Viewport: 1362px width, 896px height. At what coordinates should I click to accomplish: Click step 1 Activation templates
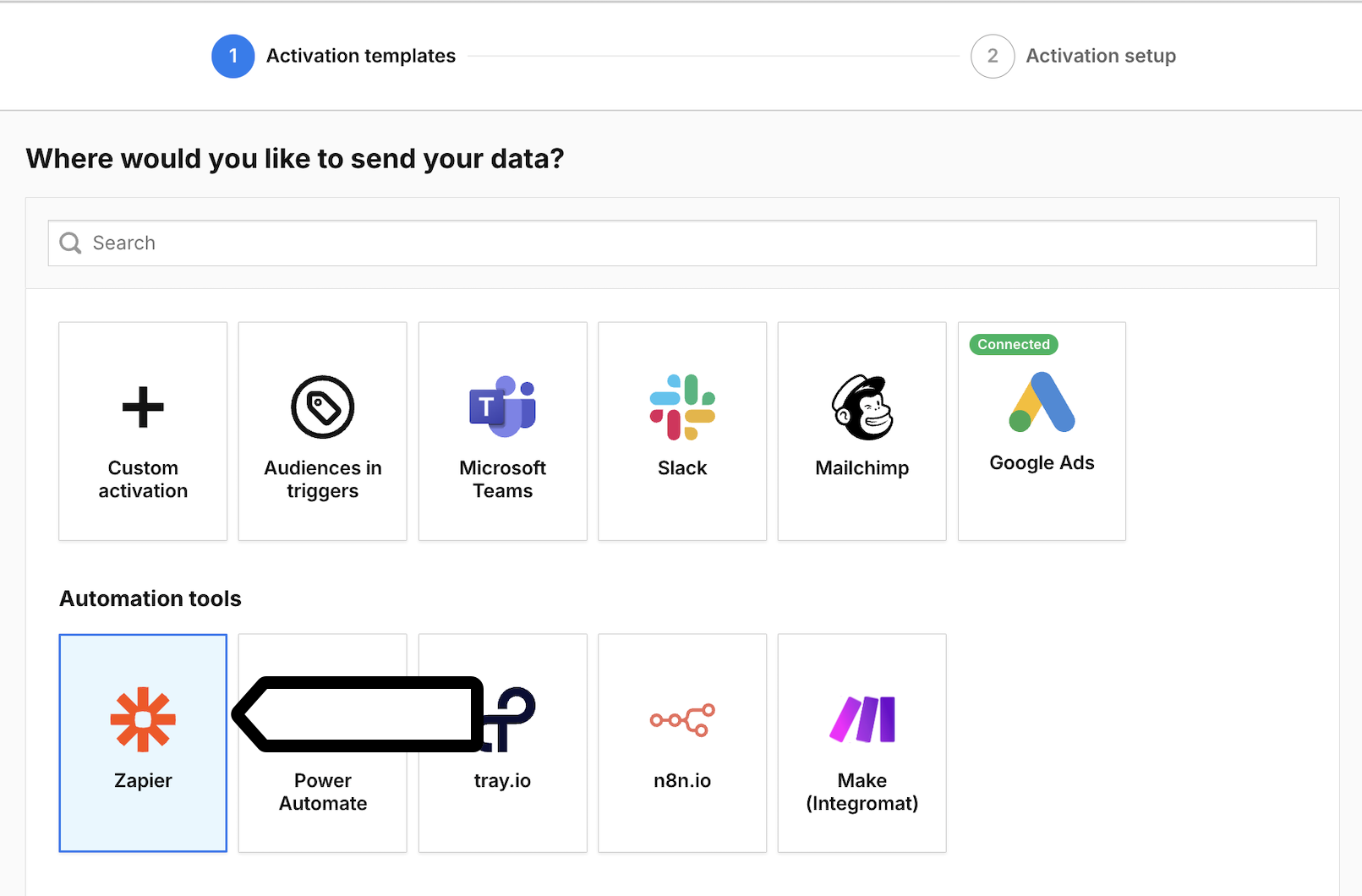pyautogui.click(x=333, y=56)
